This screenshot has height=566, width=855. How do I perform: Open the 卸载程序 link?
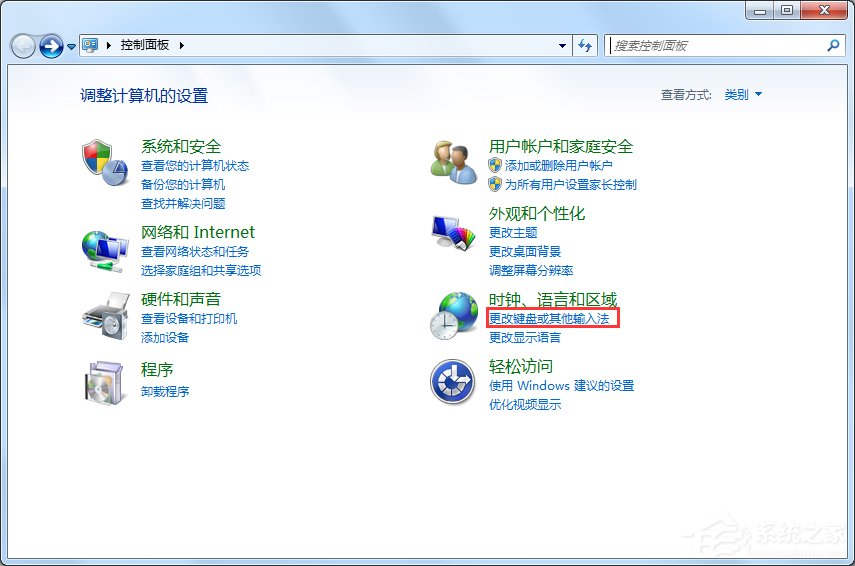pos(165,391)
